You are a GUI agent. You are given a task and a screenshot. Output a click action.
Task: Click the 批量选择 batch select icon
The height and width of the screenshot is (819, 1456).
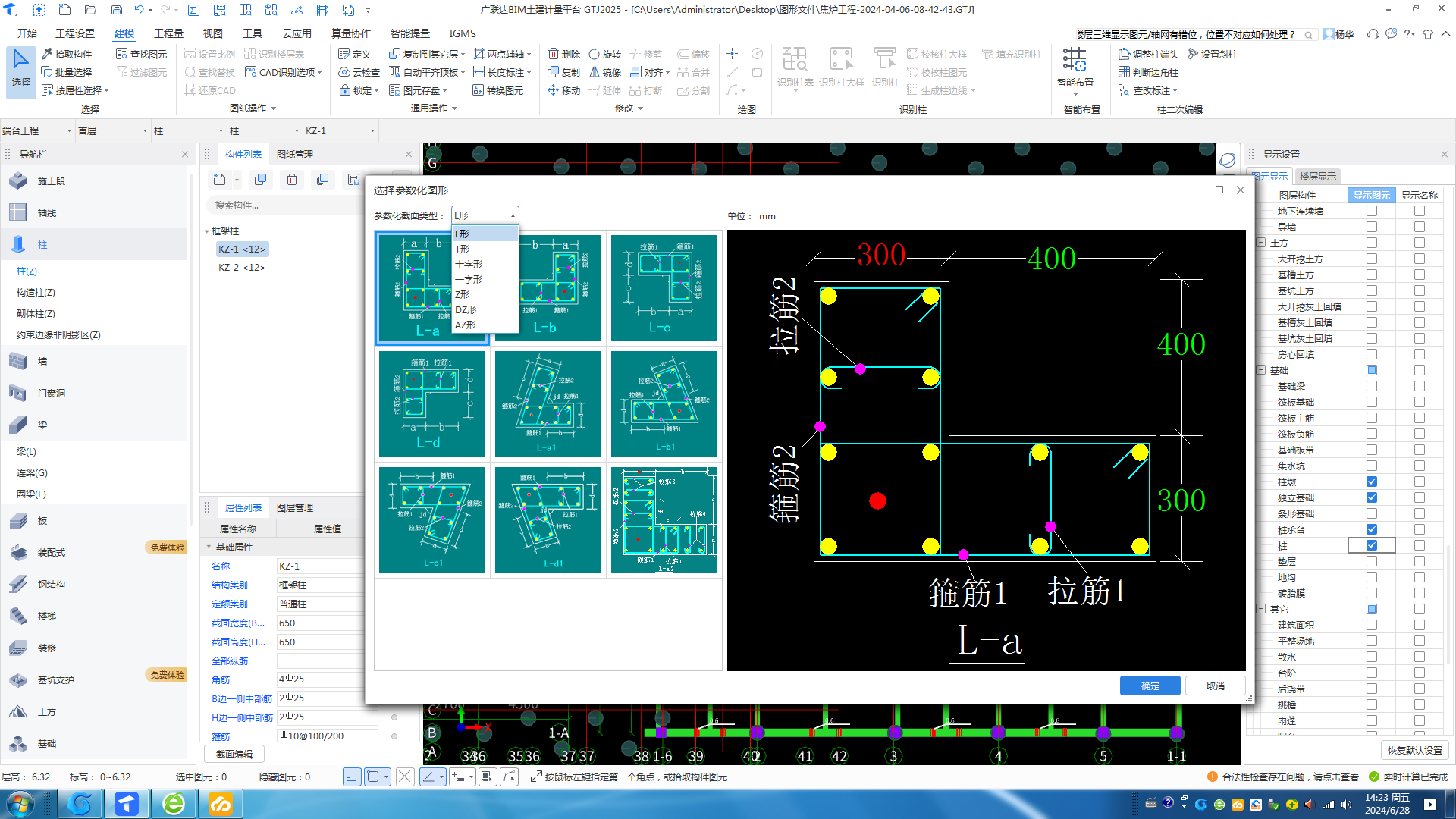pyautogui.click(x=47, y=72)
